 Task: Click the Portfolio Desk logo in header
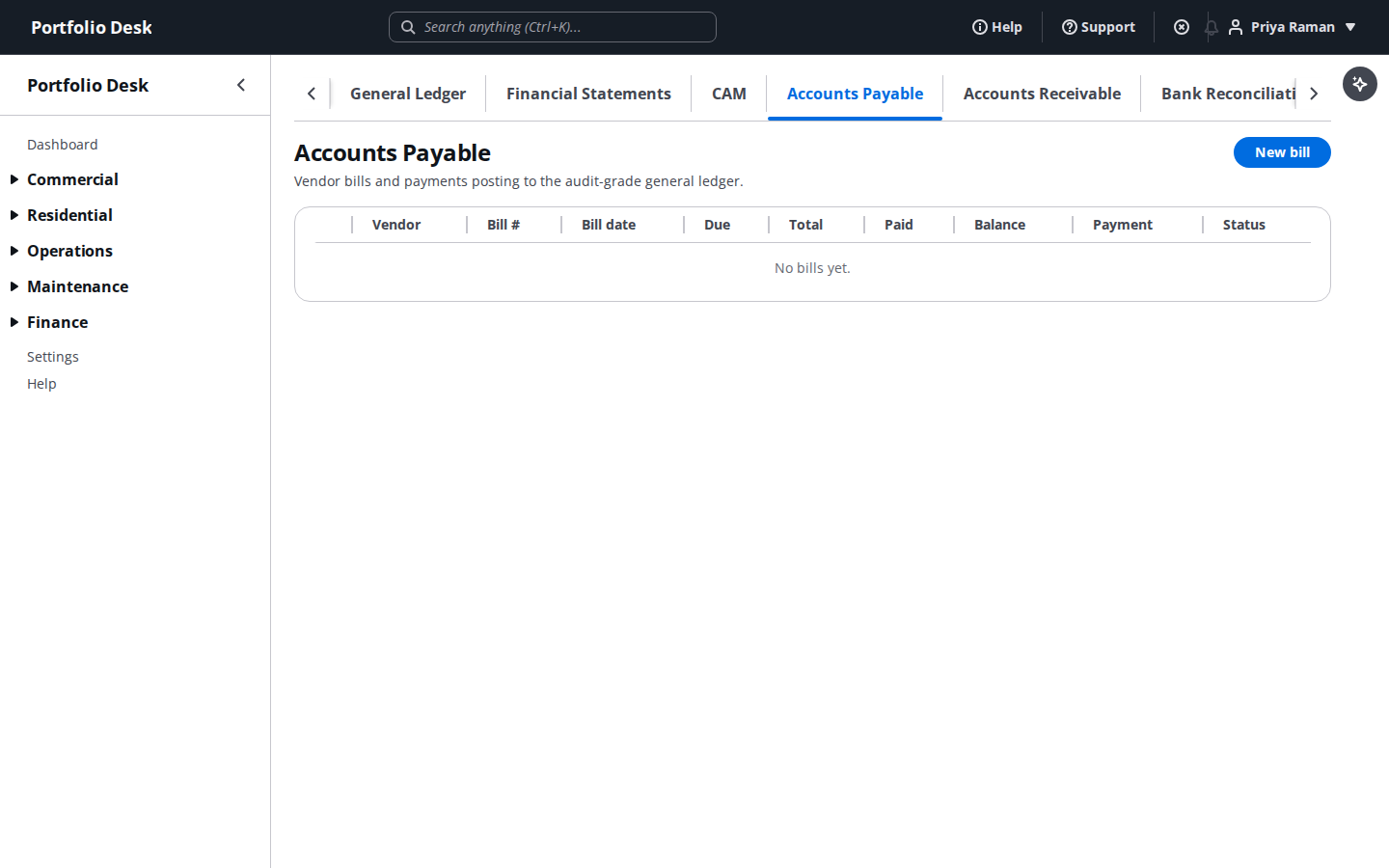pos(92,27)
